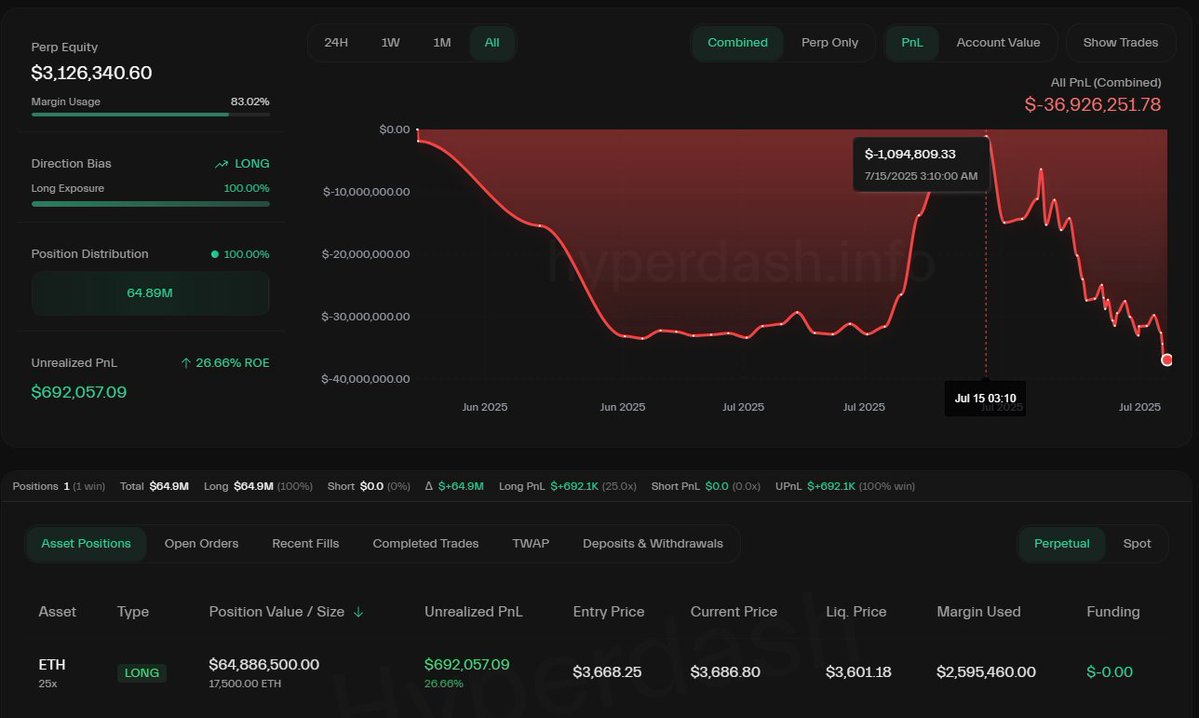Click the Jul 15 03:10 crosshair label
This screenshot has height=718, width=1199.
click(985, 398)
